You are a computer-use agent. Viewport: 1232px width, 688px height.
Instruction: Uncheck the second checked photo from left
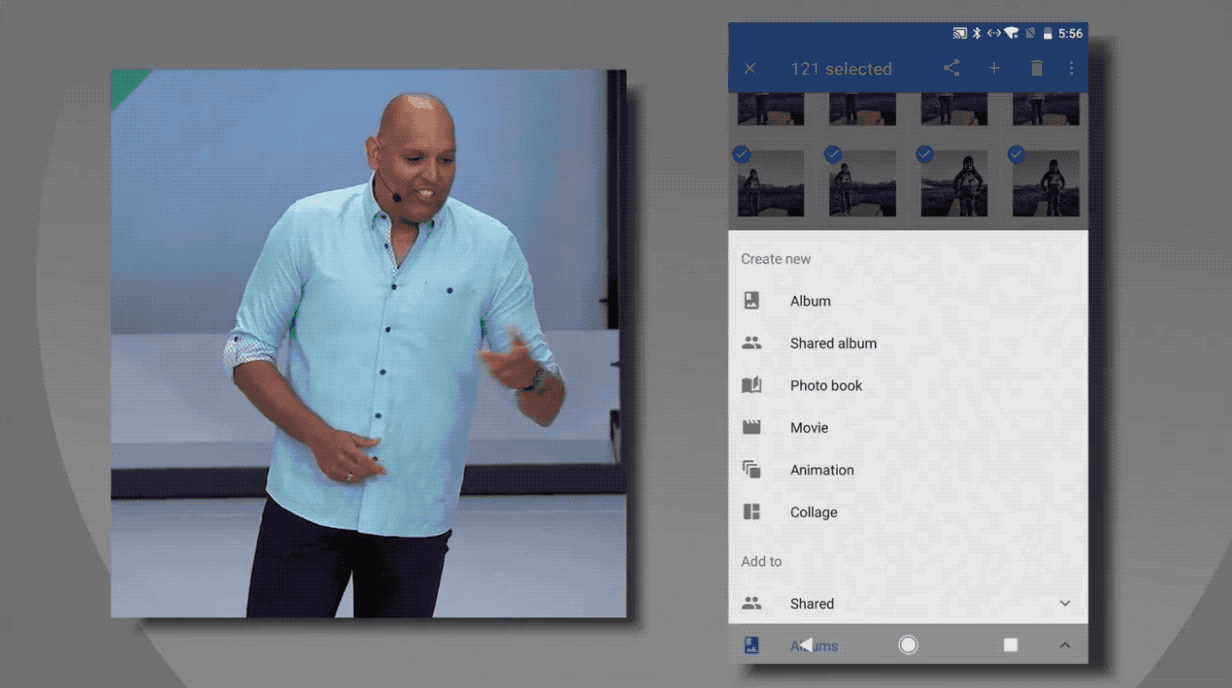point(833,154)
